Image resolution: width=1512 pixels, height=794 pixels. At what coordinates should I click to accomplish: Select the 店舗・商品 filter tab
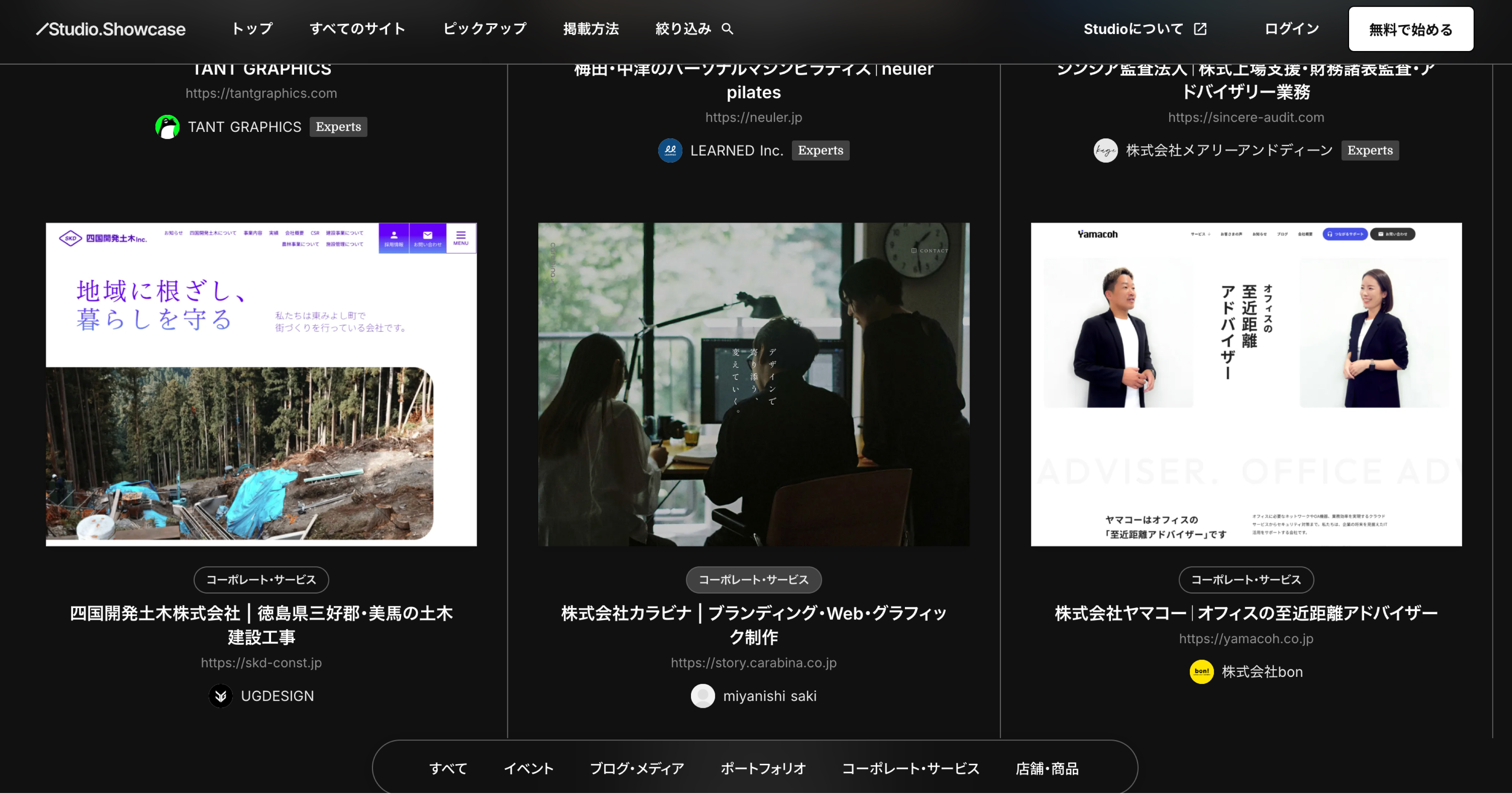click(1047, 769)
